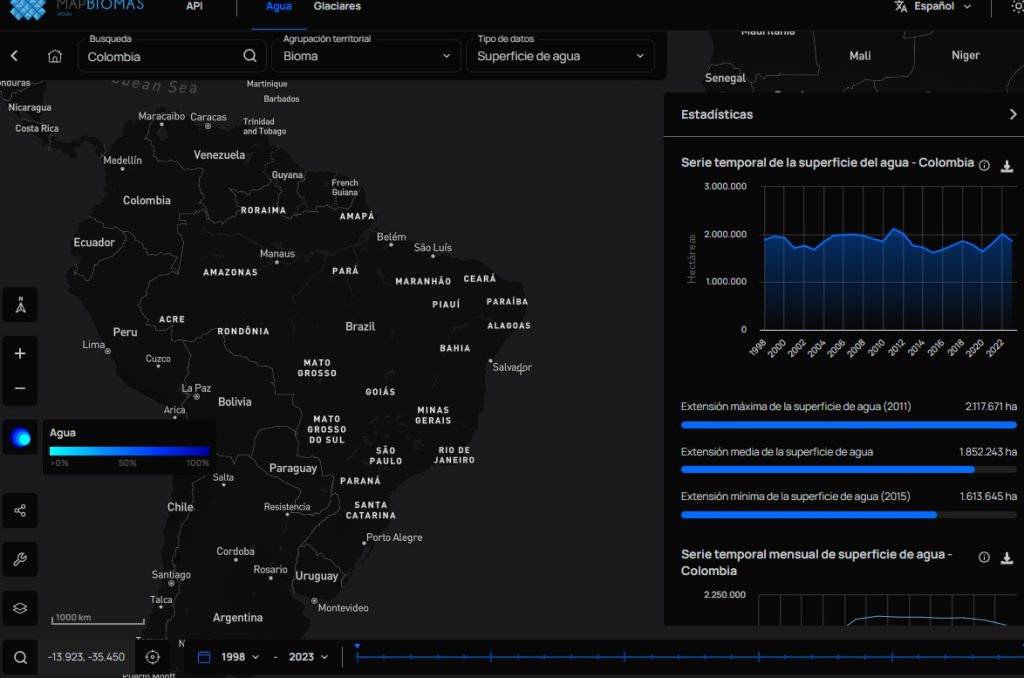Open the API menu item
The height and width of the screenshot is (678, 1024).
click(x=194, y=7)
